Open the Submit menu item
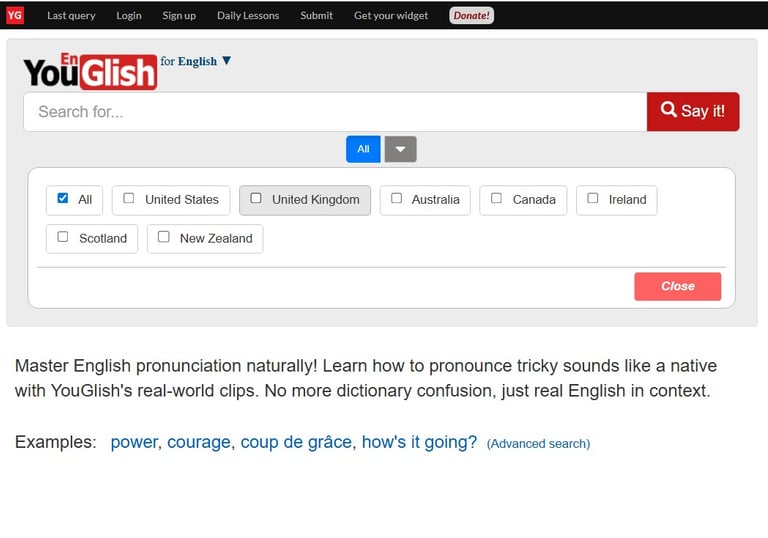This screenshot has height=538, width=768. coord(316,16)
